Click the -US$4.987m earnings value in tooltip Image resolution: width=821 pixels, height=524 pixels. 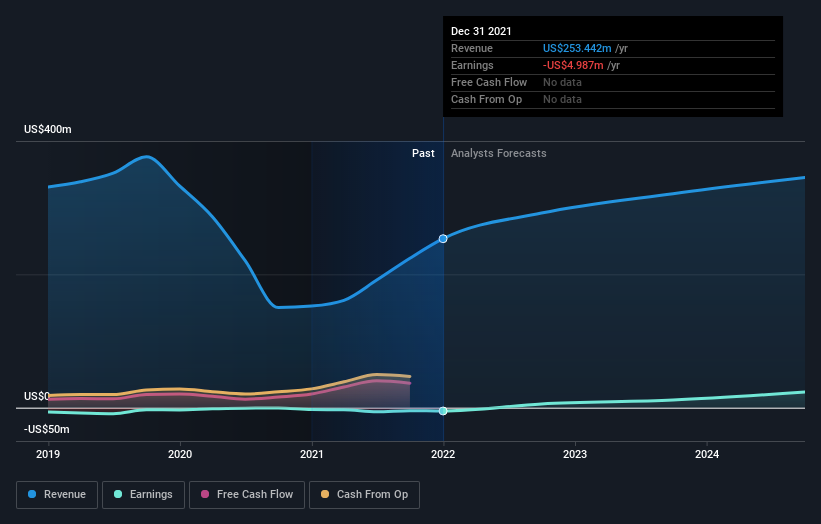(573, 65)
